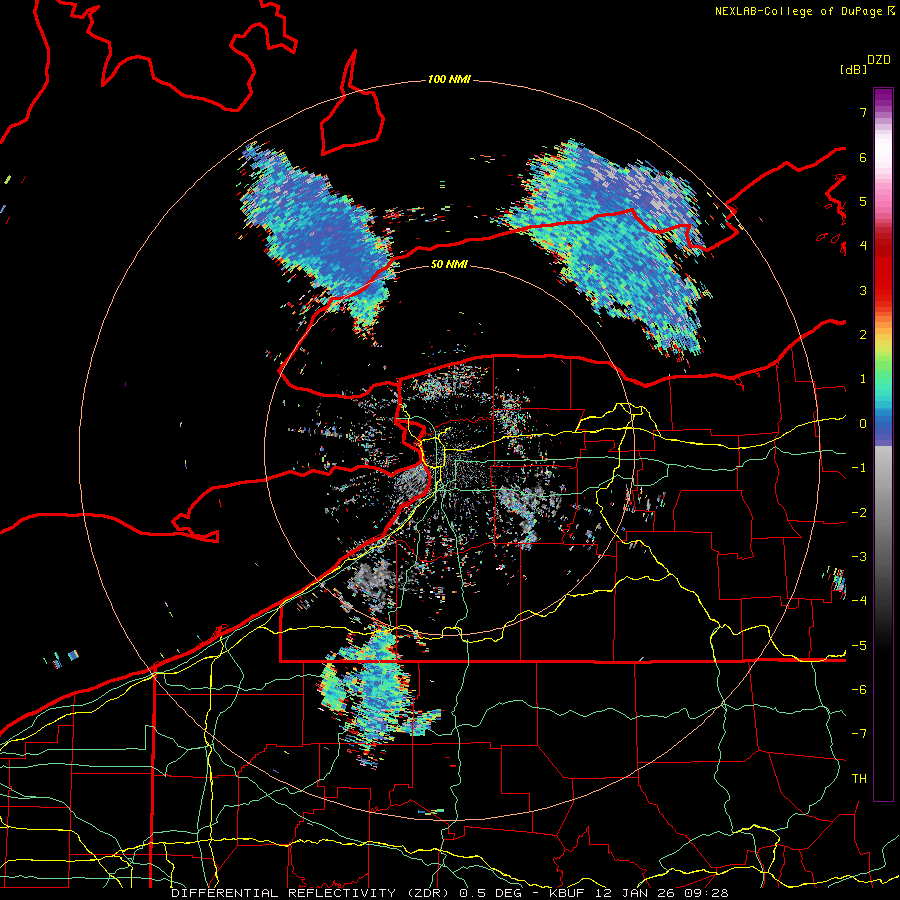The width and height of the screenshot is (900, 900).
Task: Click the KBUF station identifier in footer
Action: point(568,893)
